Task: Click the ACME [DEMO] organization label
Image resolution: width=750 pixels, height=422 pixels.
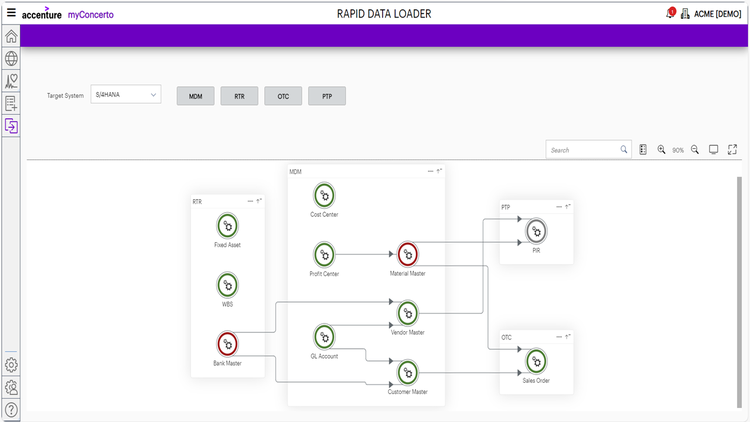Action: coord(717,14)
